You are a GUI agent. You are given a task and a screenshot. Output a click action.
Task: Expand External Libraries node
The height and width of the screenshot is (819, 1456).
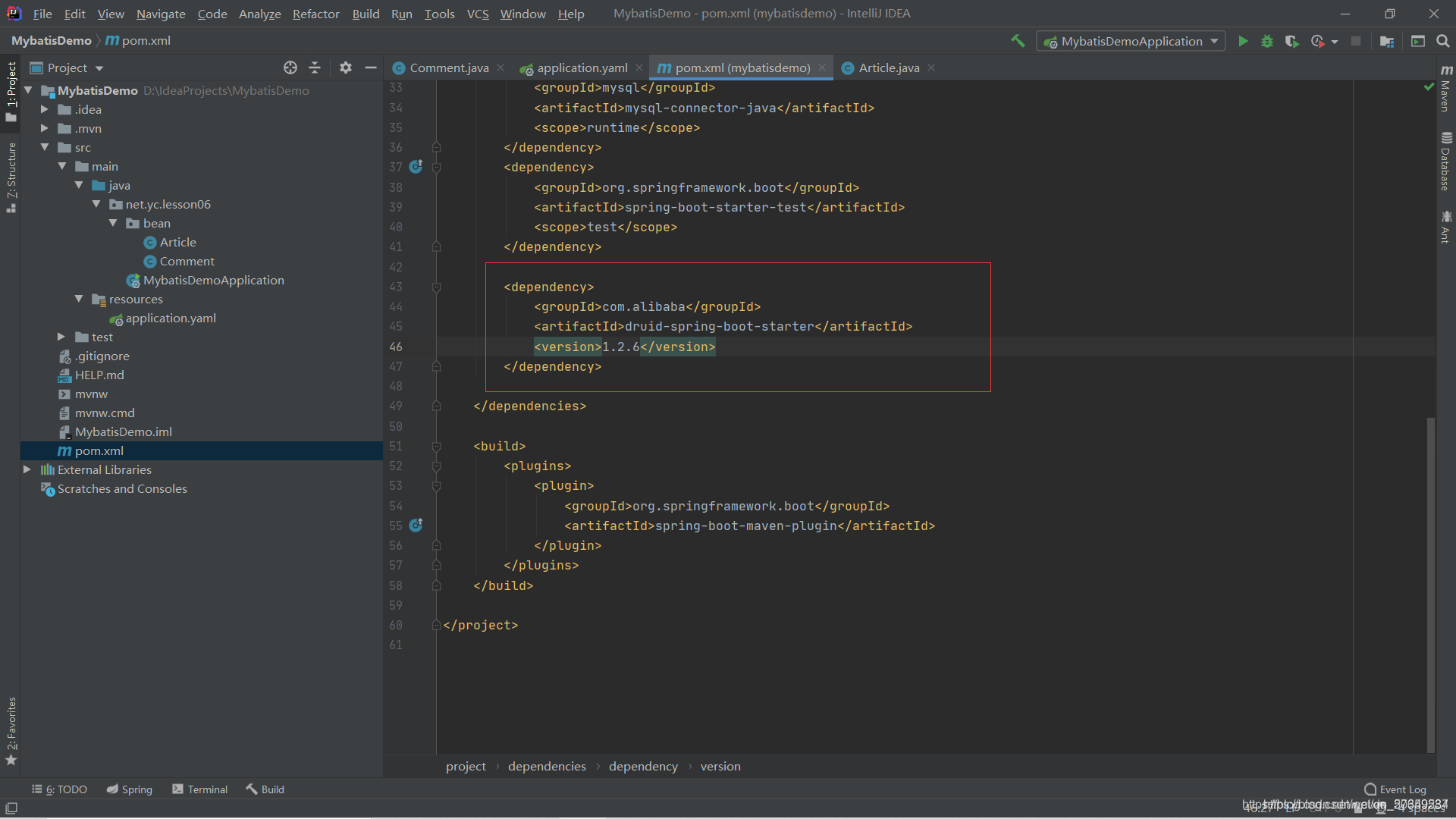(x=27, y=469)
